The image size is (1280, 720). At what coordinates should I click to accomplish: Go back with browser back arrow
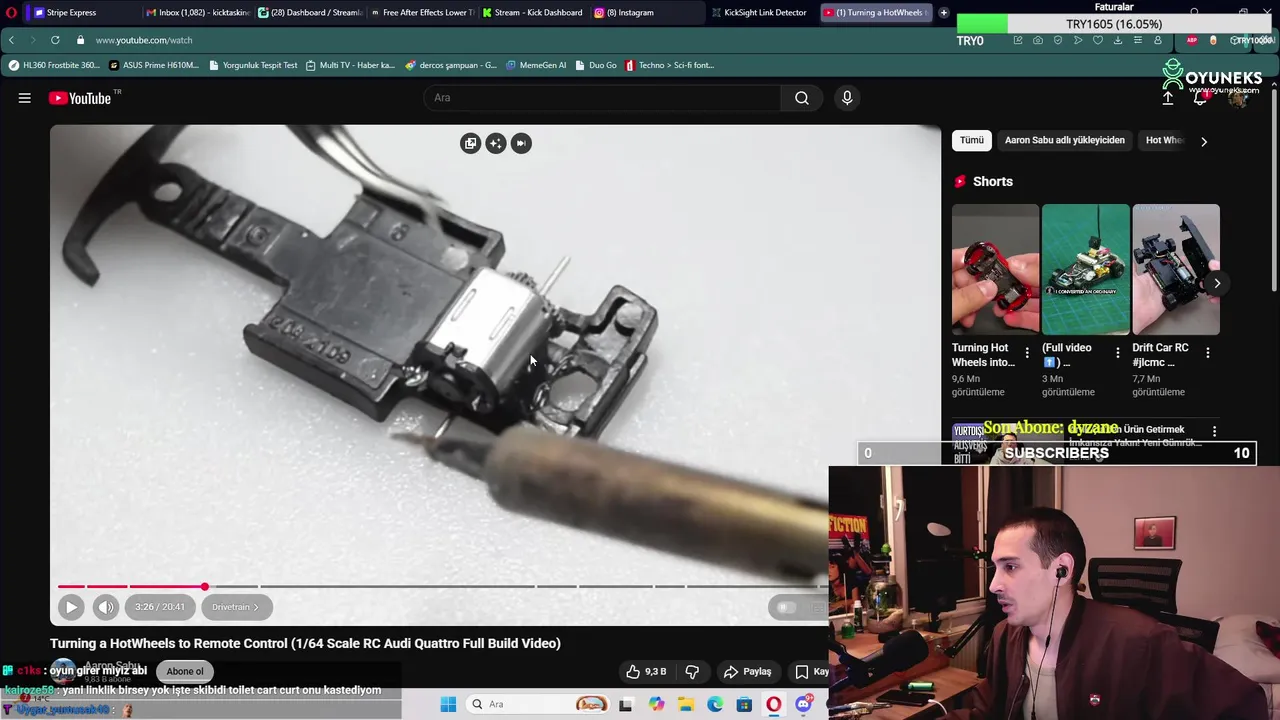(x=11, y=40)
